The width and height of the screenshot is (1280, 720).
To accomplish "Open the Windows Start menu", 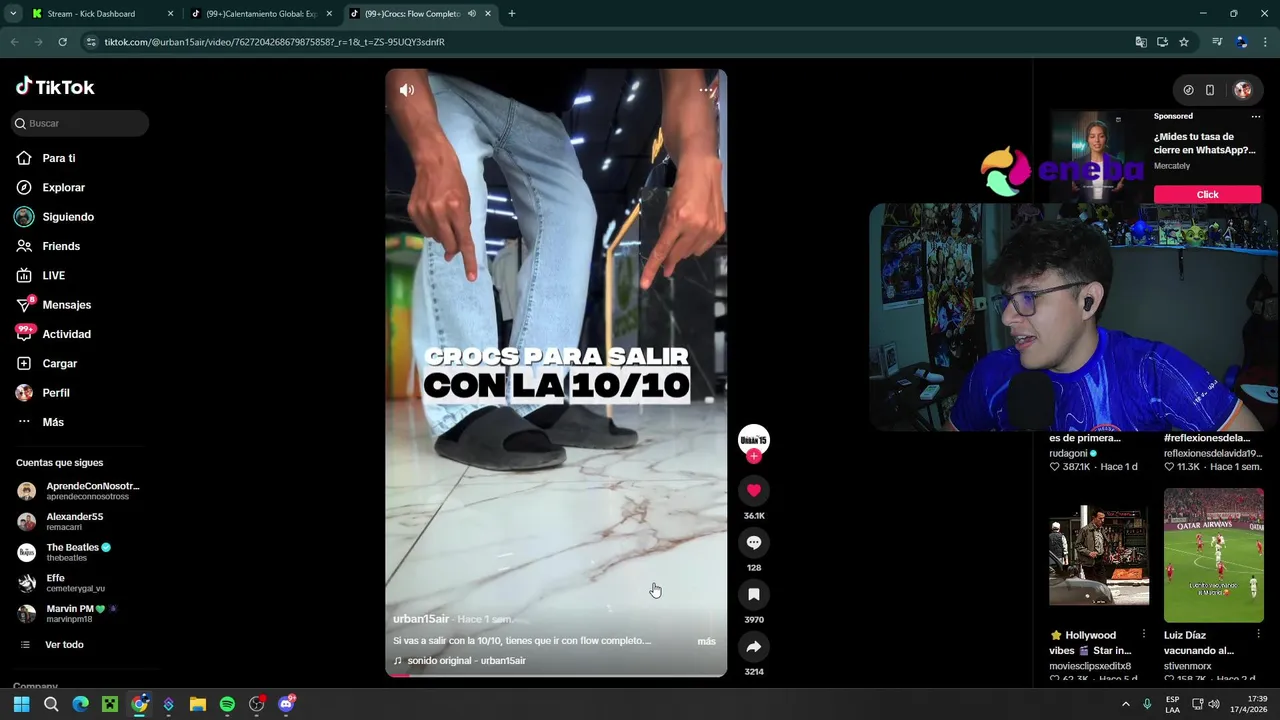I will pos(21,704).
